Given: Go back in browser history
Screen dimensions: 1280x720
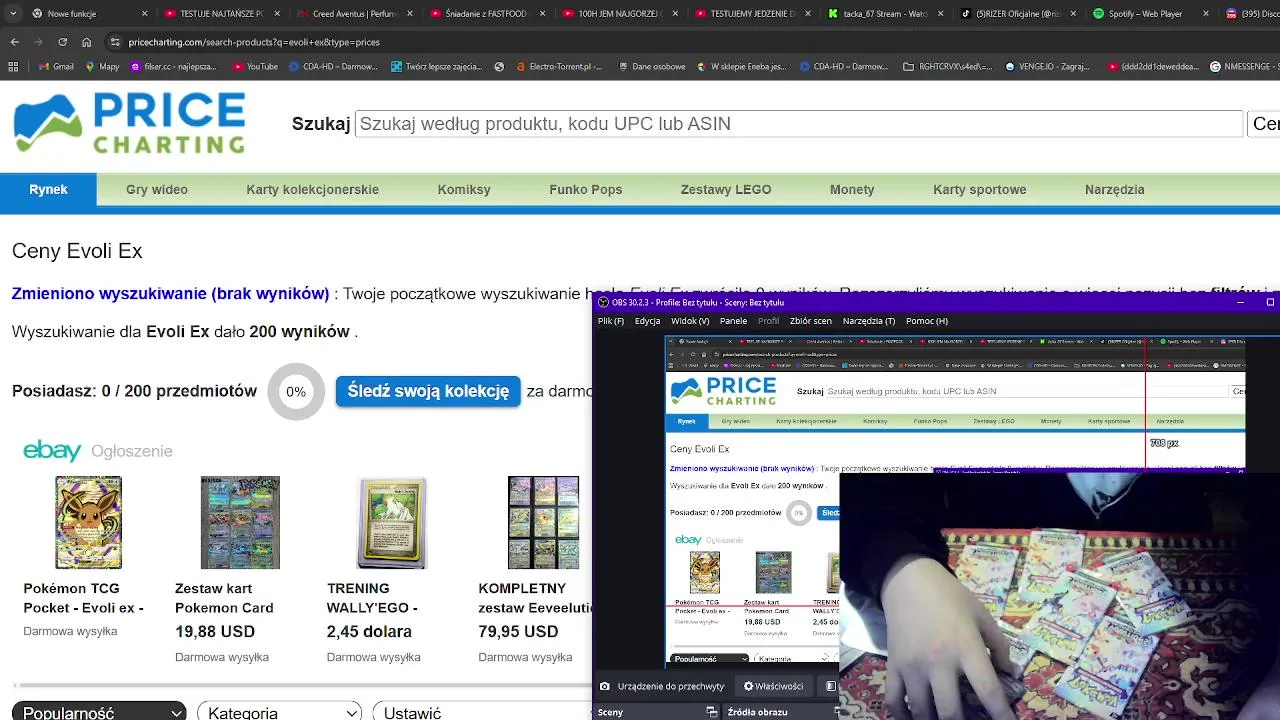Looking at the screenshot, I should [x=14, y=42].
